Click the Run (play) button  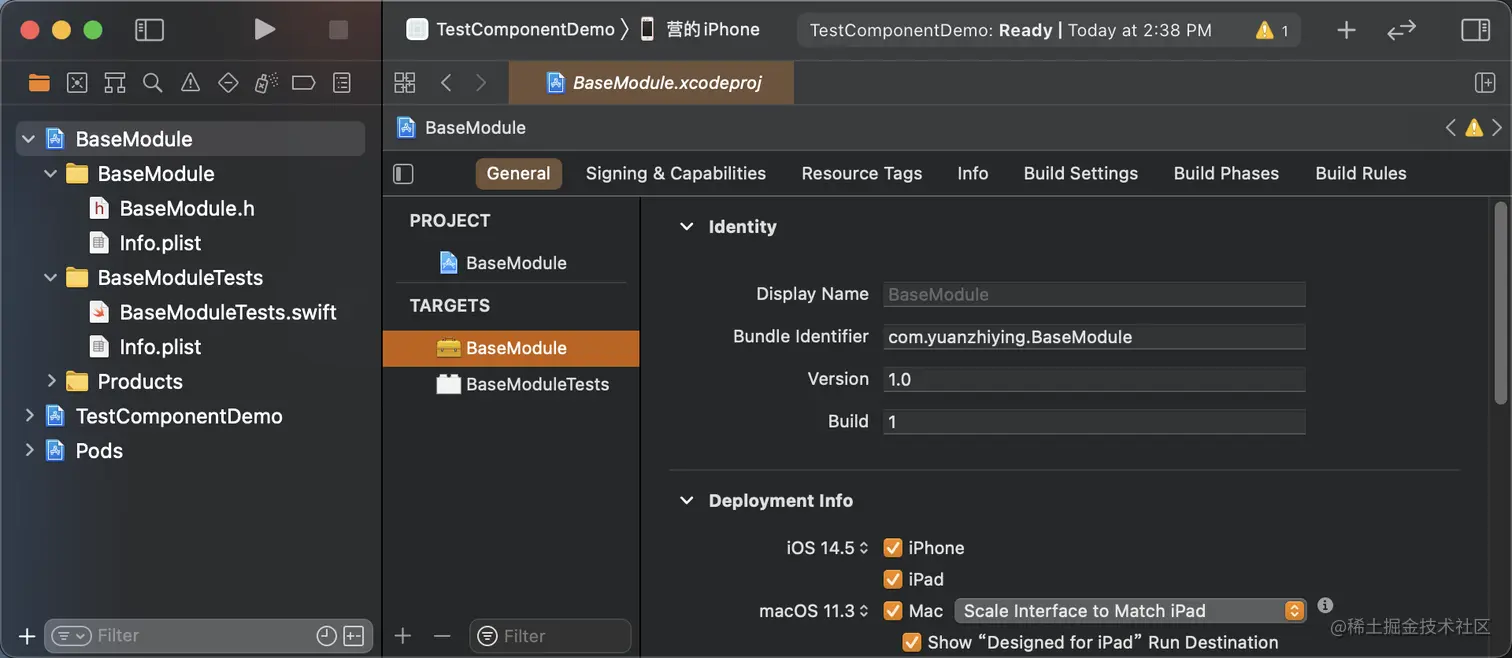(x=264, y=30)
